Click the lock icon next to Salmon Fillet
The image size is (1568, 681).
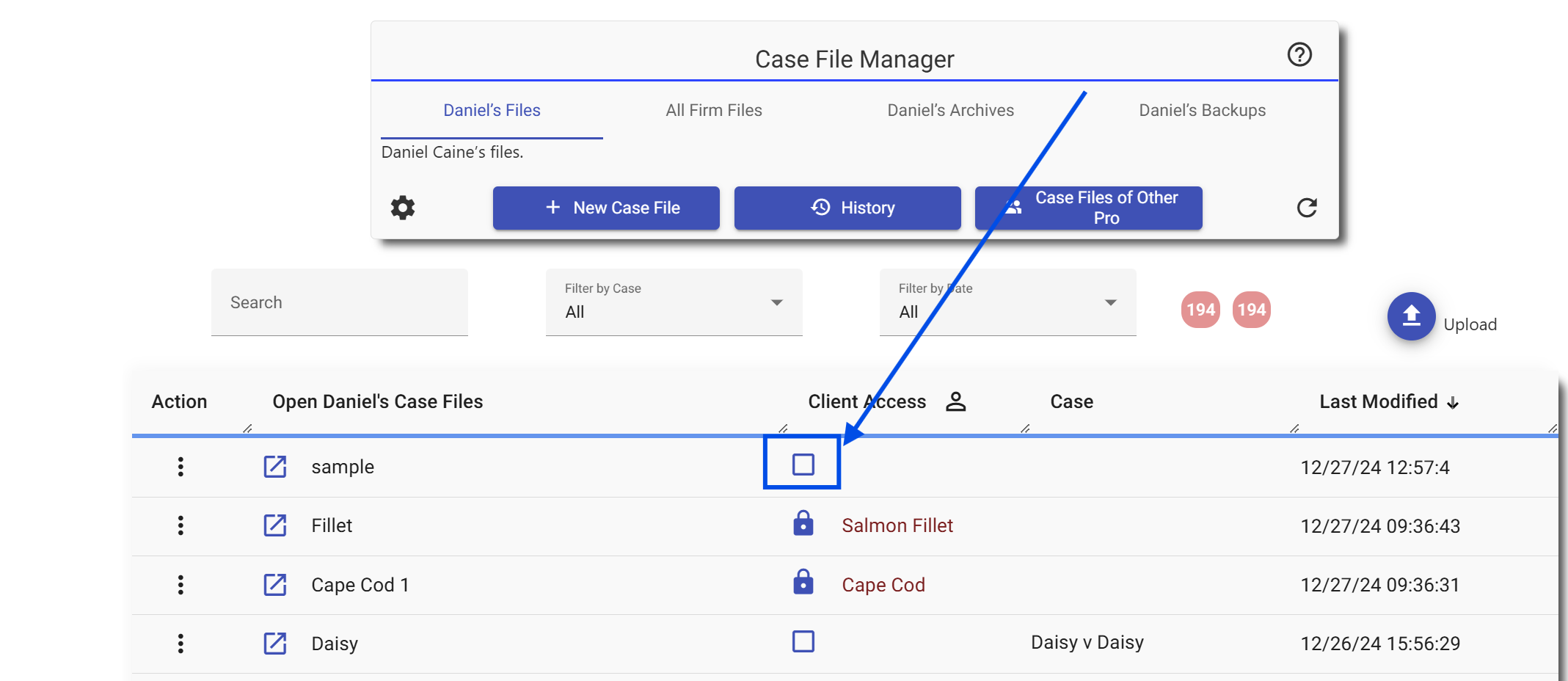click(x=803, y=524)
